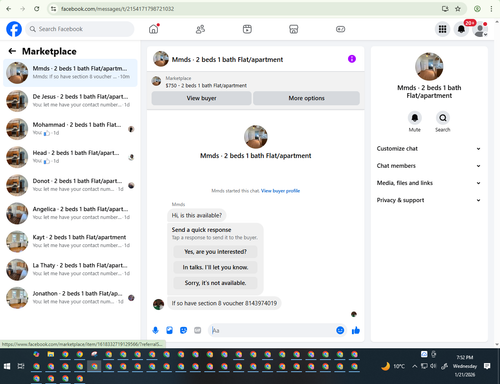Click the large apartment photo in right panel

[429, 66]
